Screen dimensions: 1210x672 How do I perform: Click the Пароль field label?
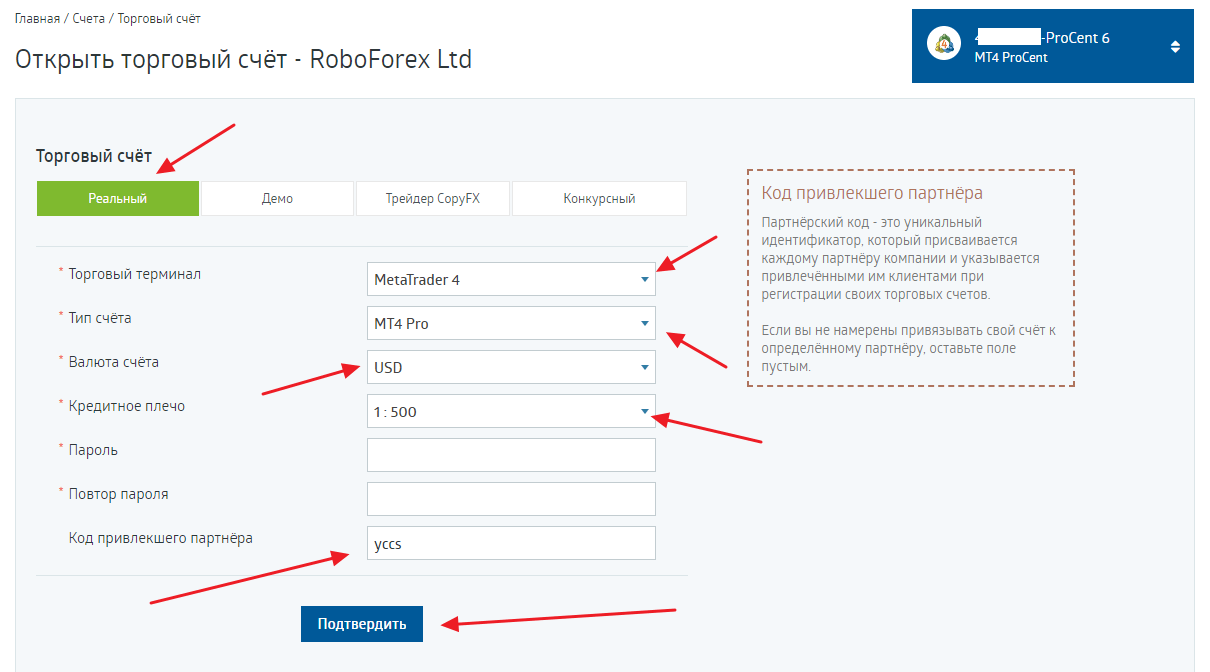(x=93, y=450)
